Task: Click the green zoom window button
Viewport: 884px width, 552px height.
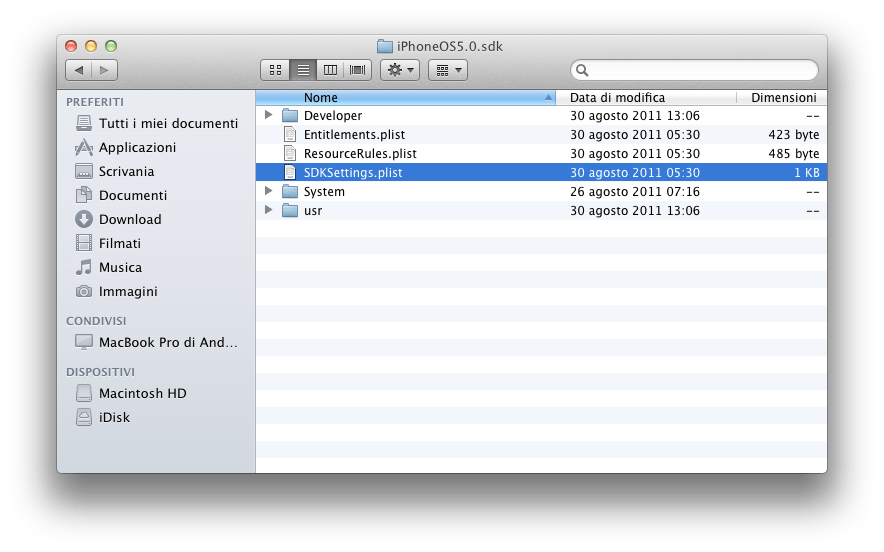Action: (x=111, y=46)
